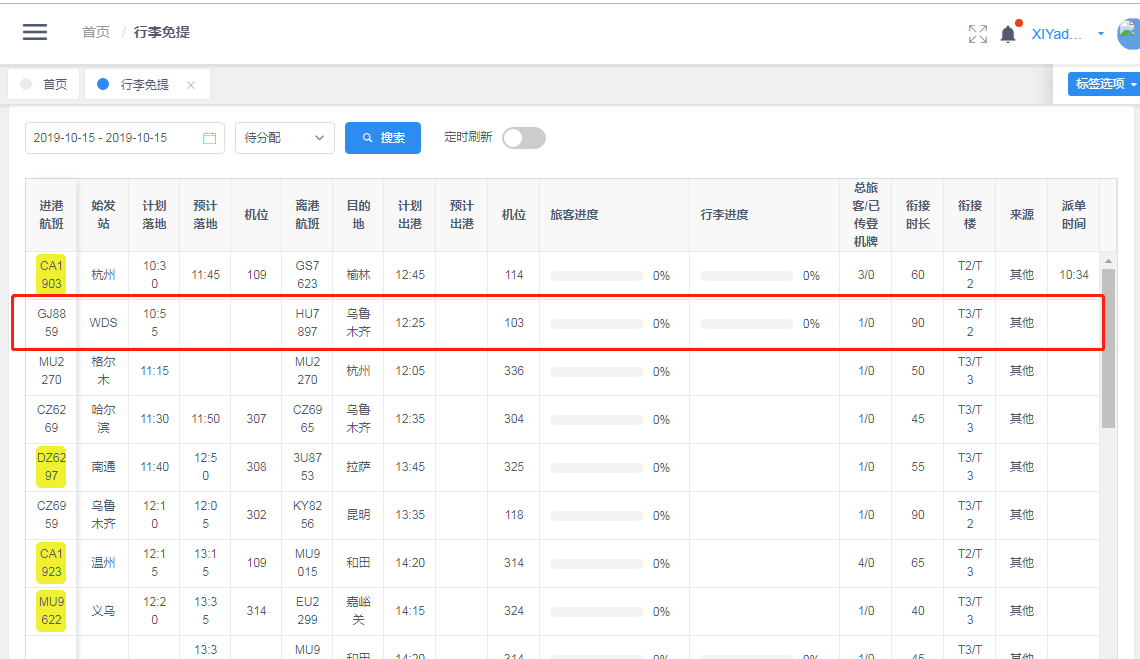Click departing flight HU7897 cell
Screen dimensions: 1140x659
[x=307, y=323]
